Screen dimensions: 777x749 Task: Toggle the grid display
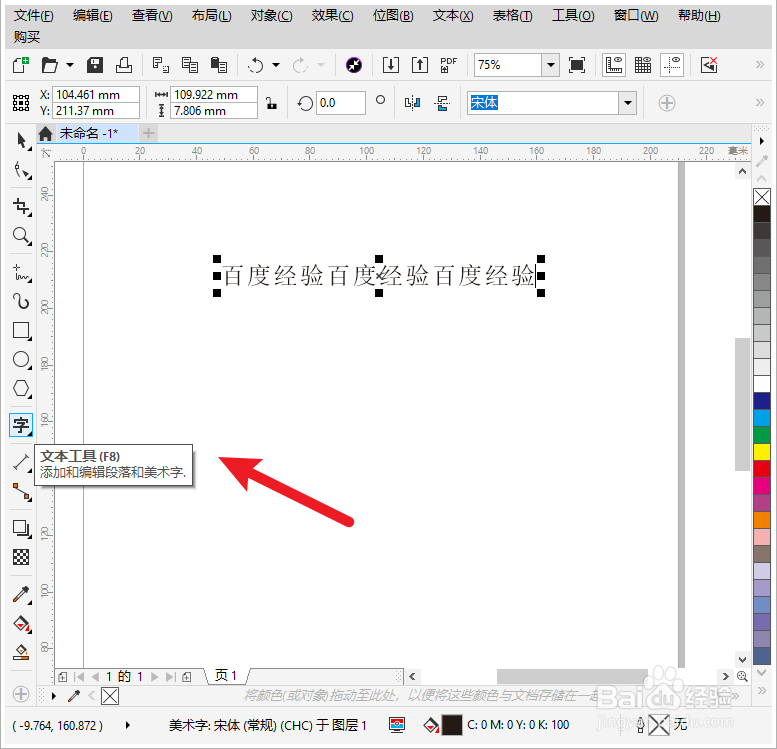point(643,65)
